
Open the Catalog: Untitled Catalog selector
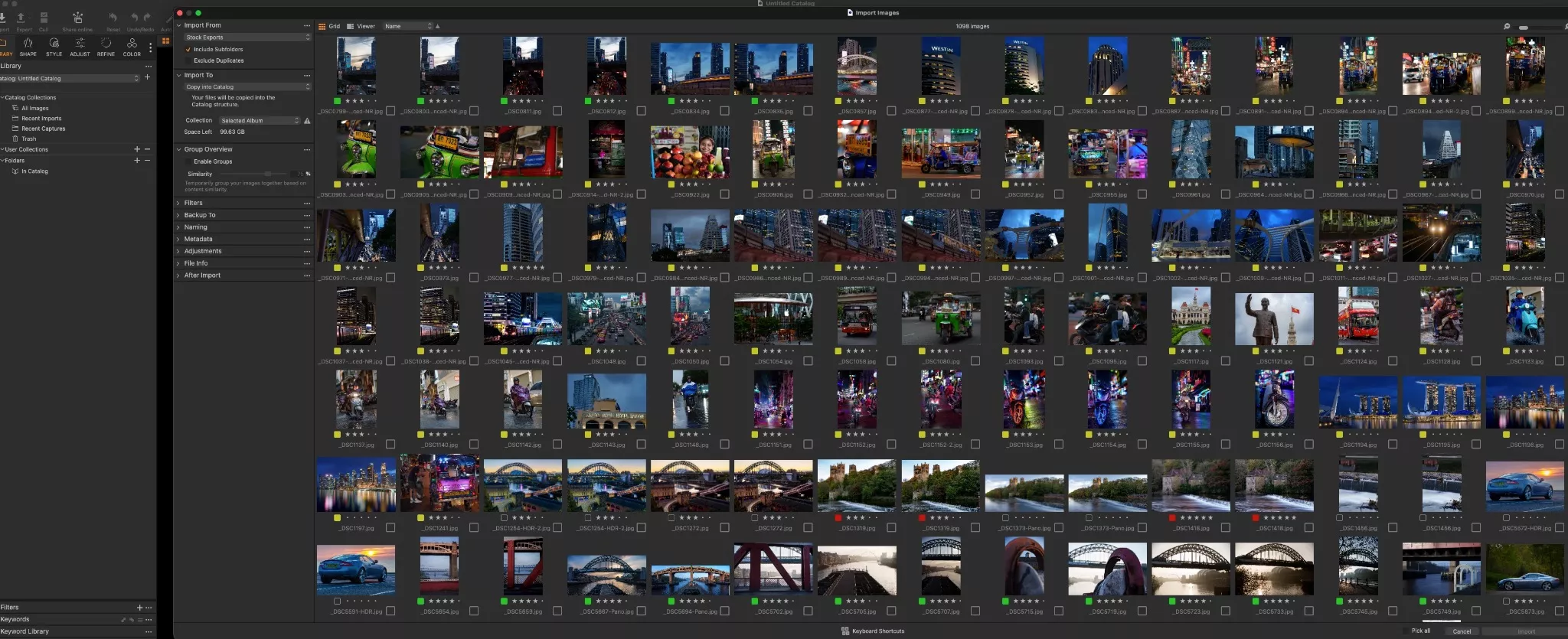(x=70, y=78)
